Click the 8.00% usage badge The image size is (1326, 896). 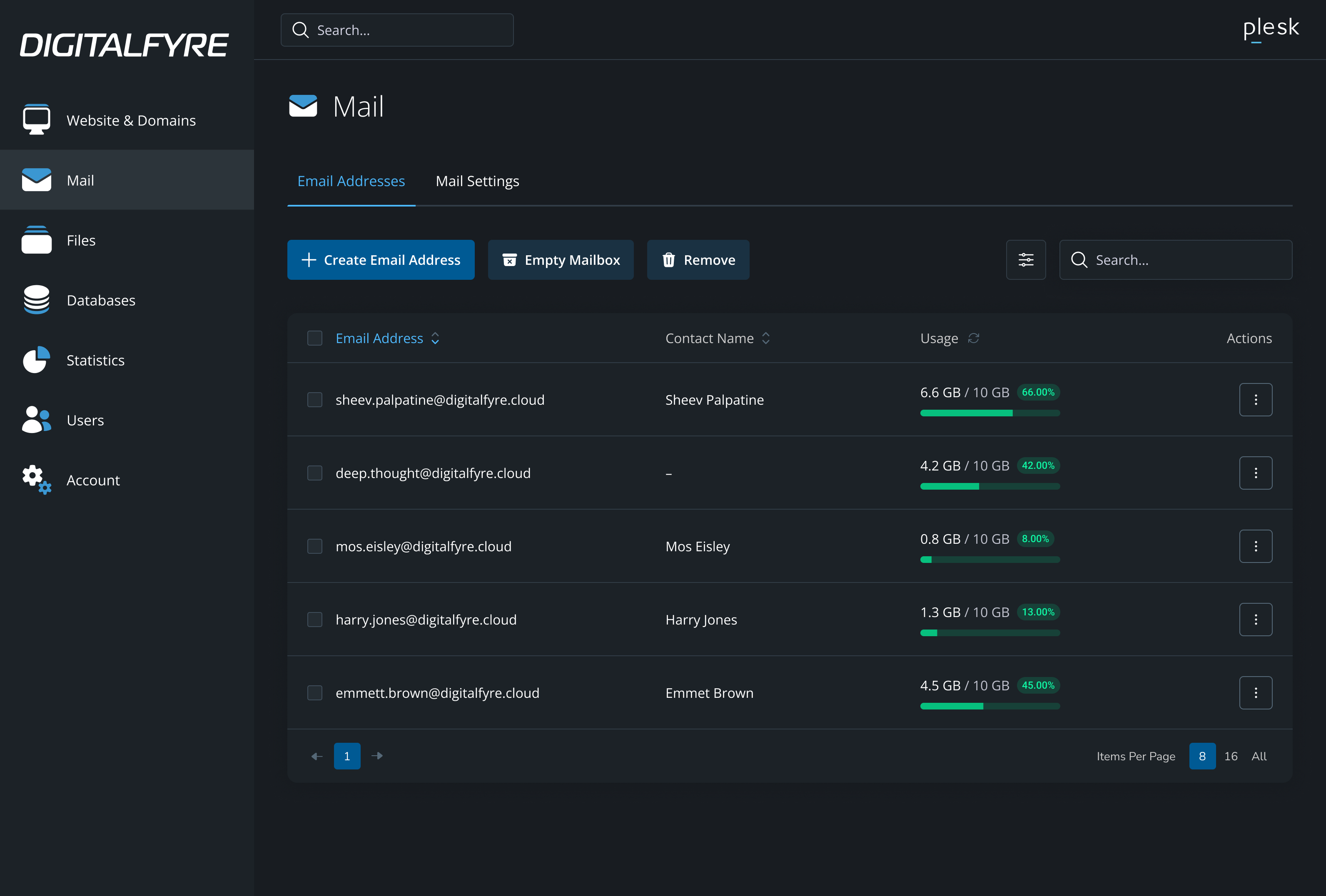(1035, 538)
